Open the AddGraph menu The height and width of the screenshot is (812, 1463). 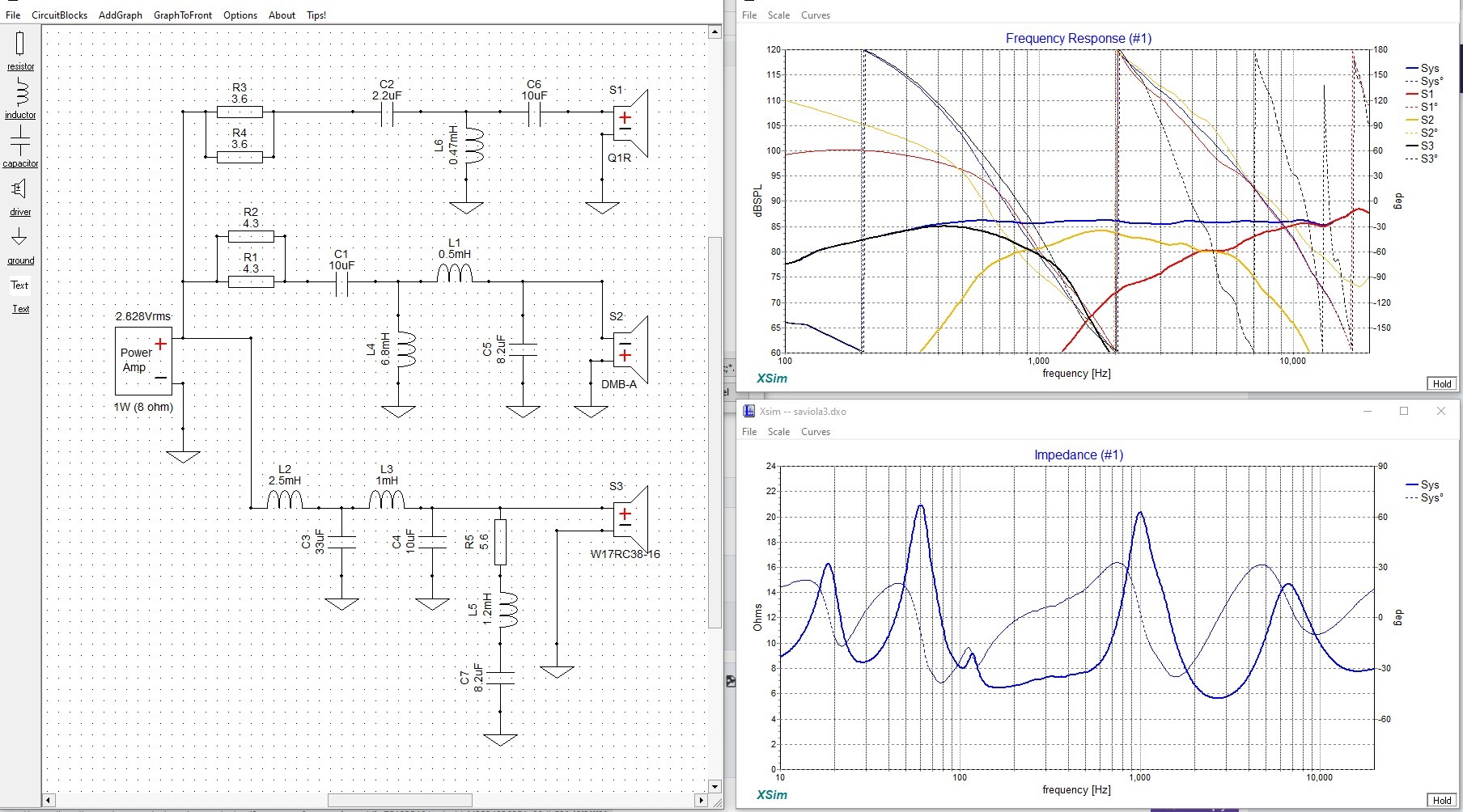coord(121,15)
